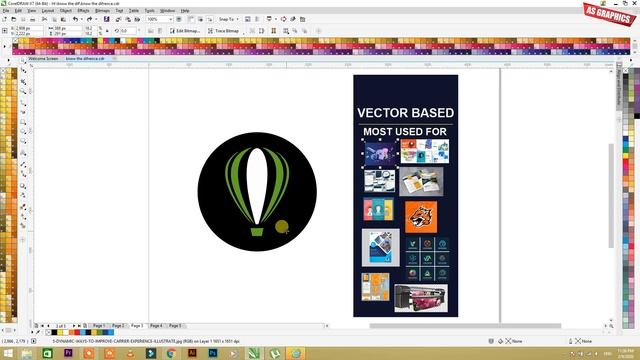The width and height of the screenshot is (640, 360).
Task: Select the Ellipse tool
Action: pos(23,132)
